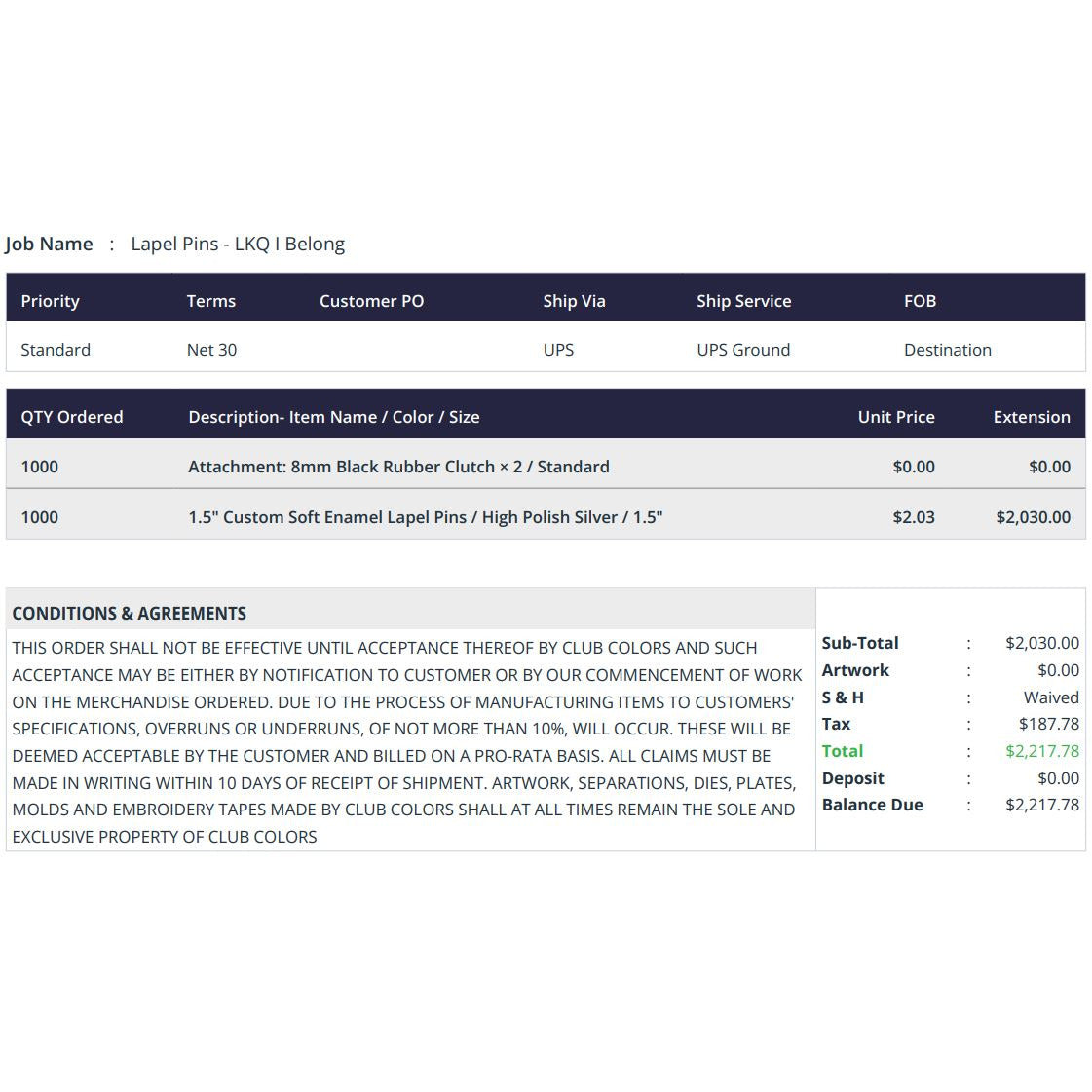Click the Priority column header
The height and width of the screenshot is (1092, 1092).
[50, 301]
